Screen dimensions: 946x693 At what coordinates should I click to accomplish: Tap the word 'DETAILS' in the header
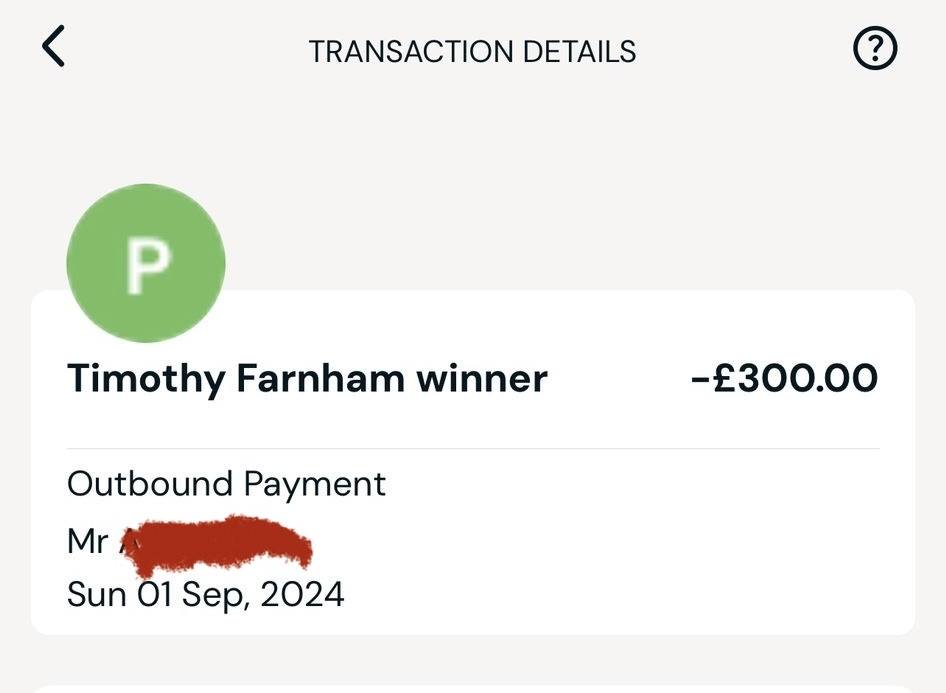pyautogui.click(x=580, y=52)
